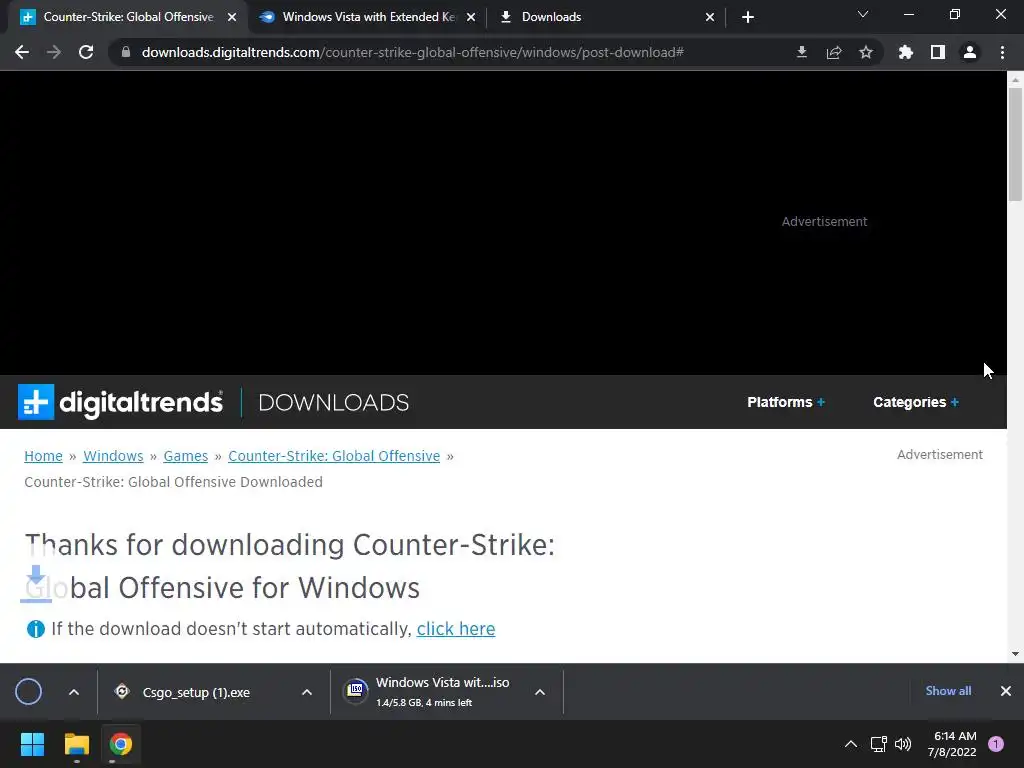The image size is (1024, 768).
Task: Expand the Categories menu
Action: coord(916,402)
